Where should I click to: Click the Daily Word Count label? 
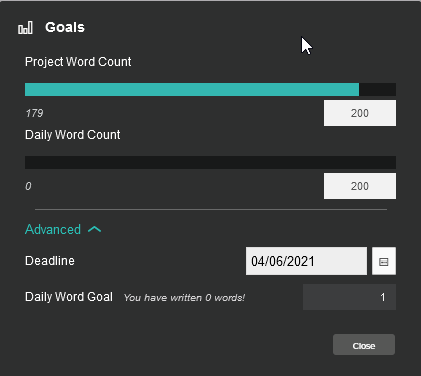[x=73, y=135]
